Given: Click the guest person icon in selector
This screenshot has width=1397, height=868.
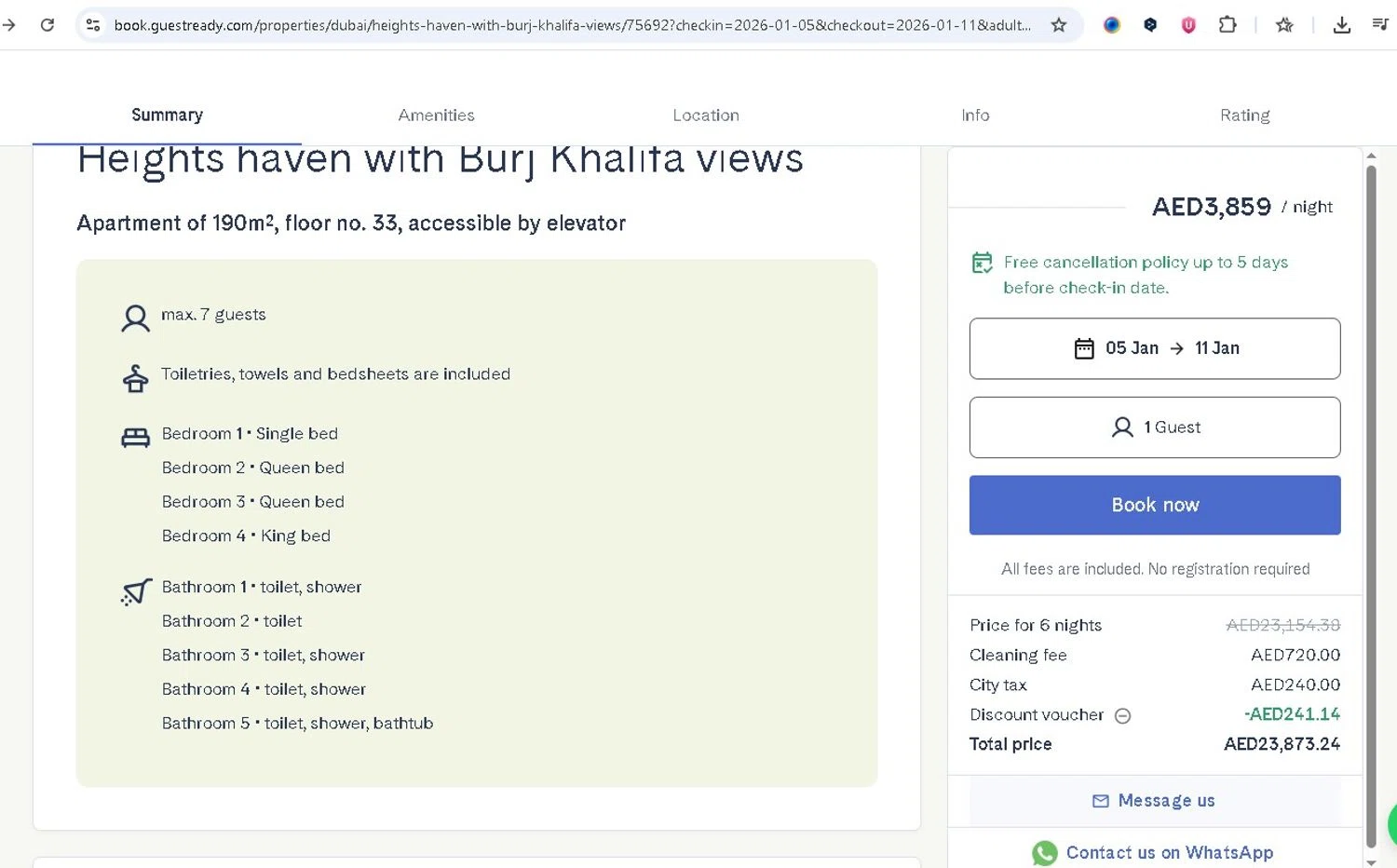Looking at the screenshot, I should (1122, 427).
